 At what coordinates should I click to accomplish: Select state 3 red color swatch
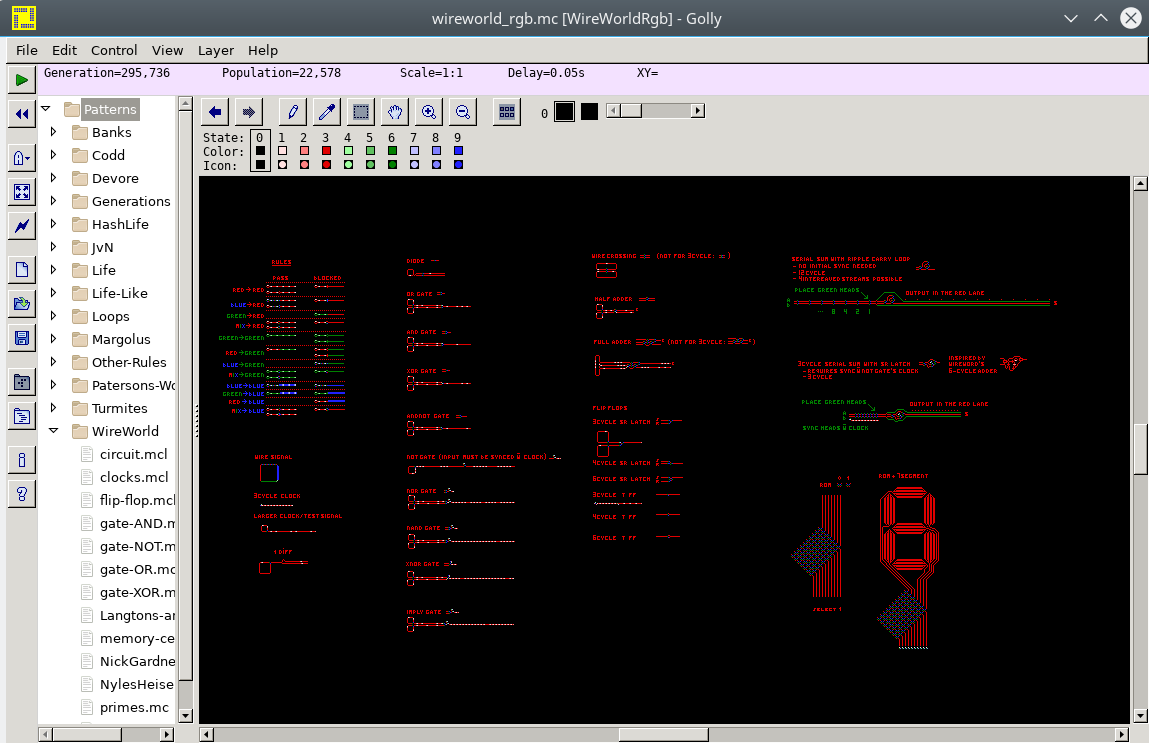coord(326,151)
